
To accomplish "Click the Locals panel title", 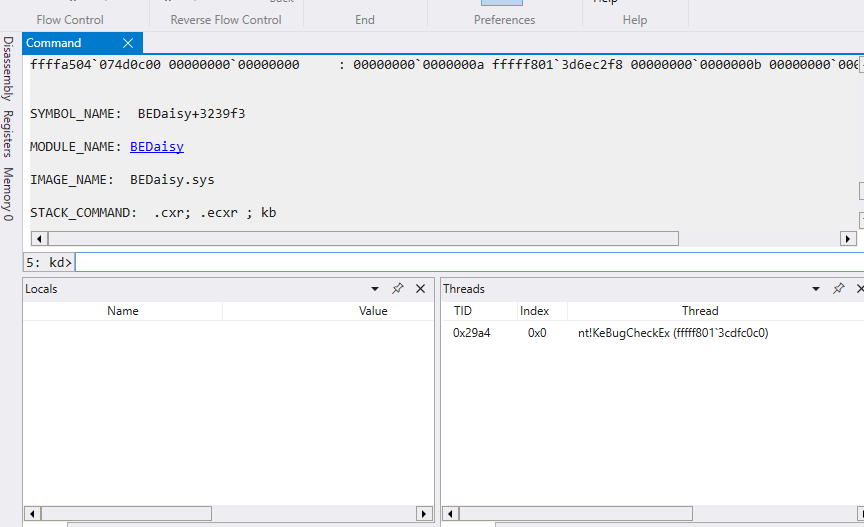I will (x=41, y=289).
